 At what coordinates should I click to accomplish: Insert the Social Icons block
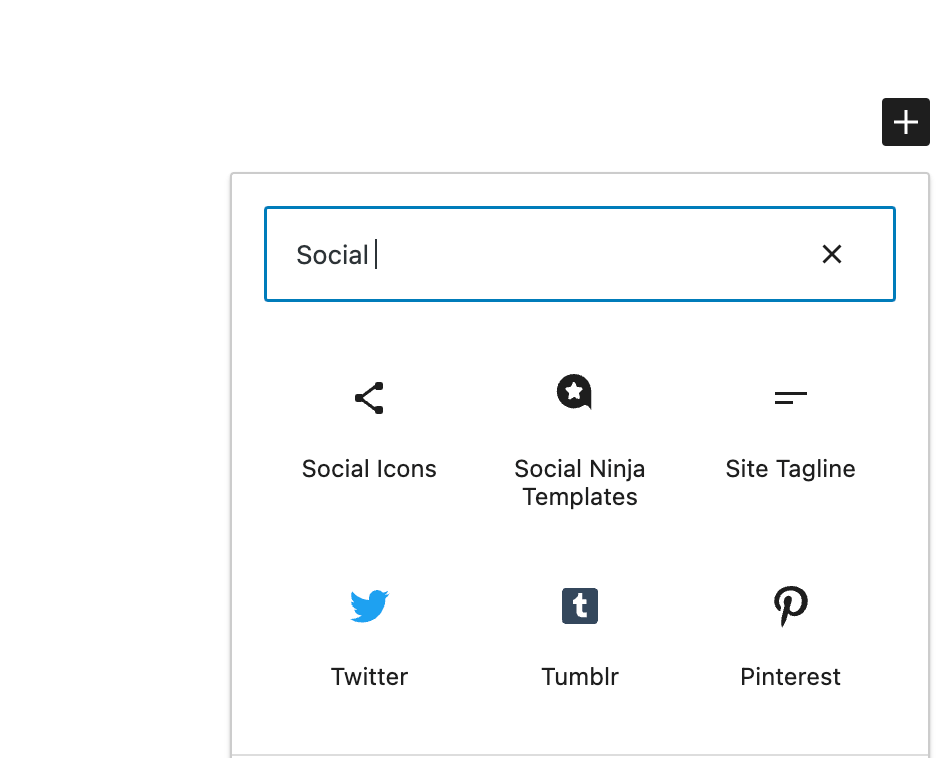[369, 430]
